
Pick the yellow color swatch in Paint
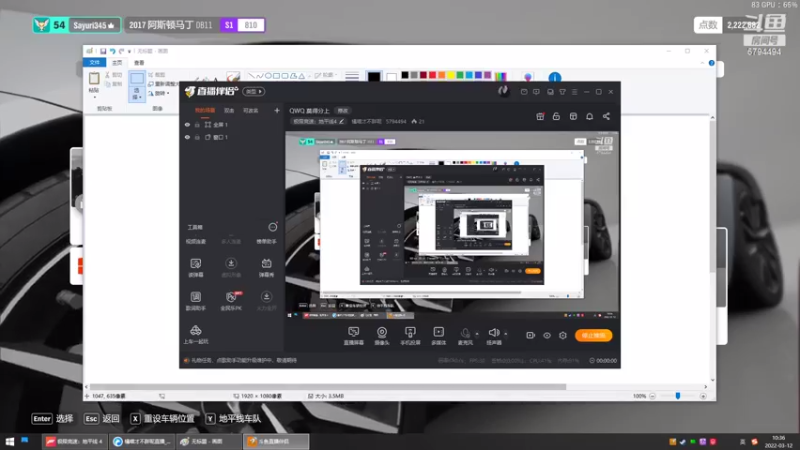click(x=451, y=75)
